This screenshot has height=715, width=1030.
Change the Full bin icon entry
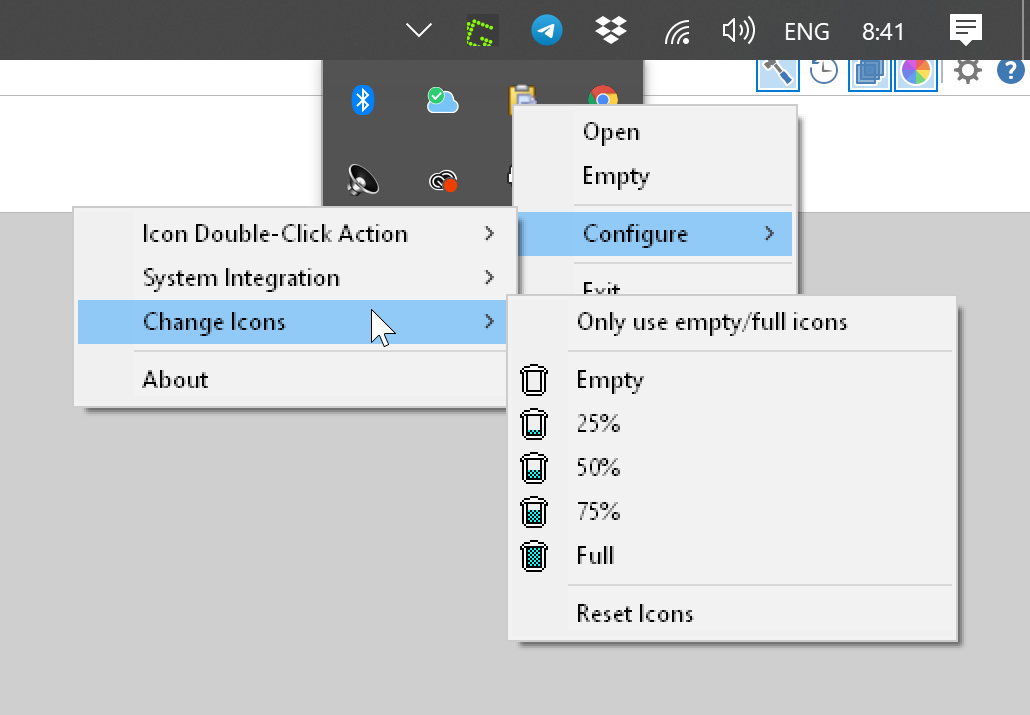click(732, 556)
